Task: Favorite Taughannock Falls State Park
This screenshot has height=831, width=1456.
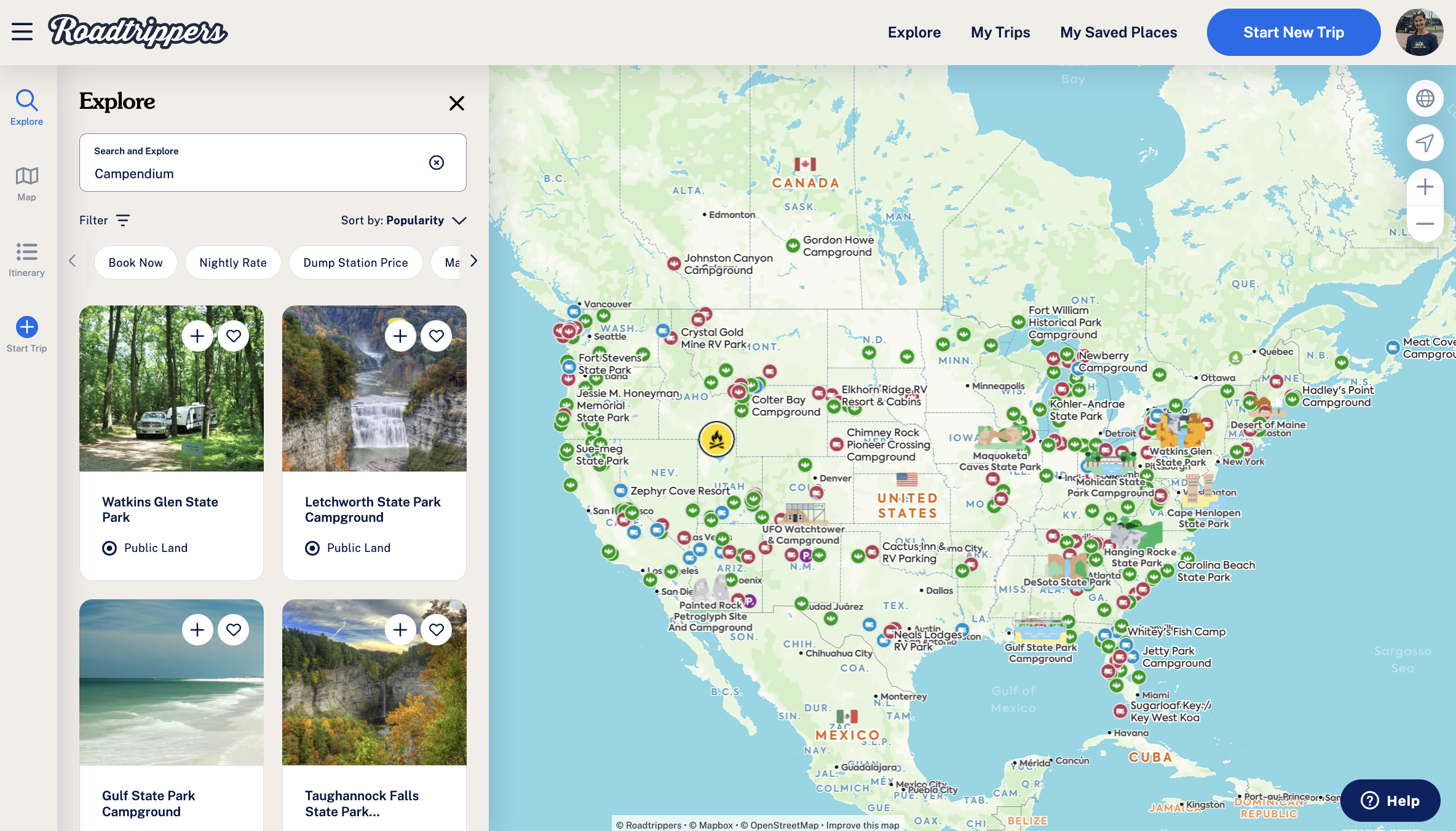Action: click(437, 630)
